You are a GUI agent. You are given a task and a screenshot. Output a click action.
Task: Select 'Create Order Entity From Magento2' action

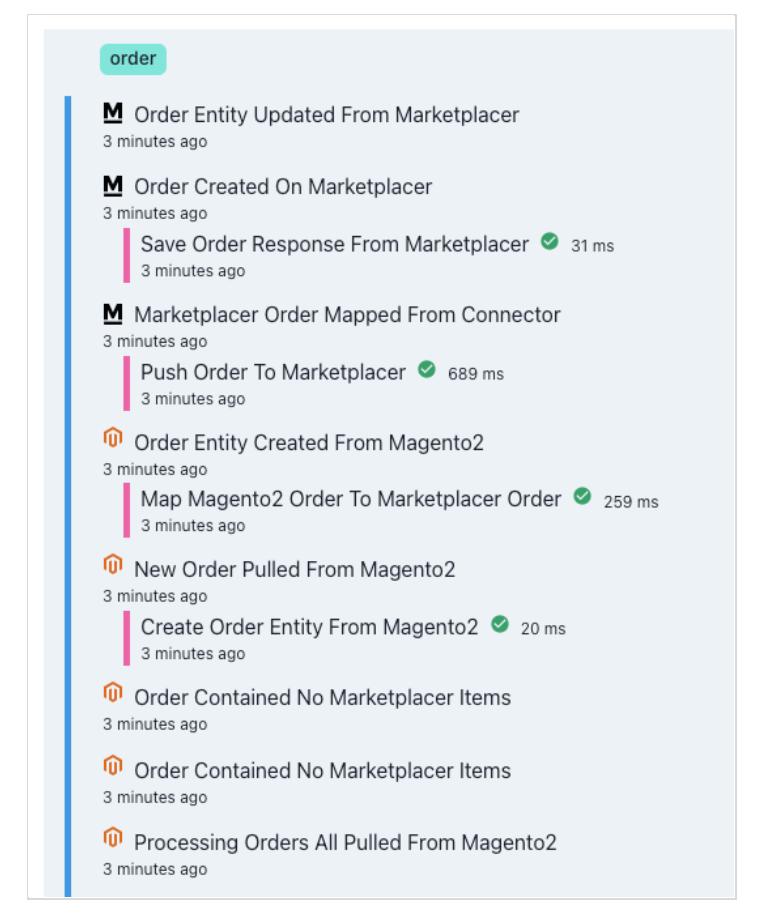click(x=309, y=627)
